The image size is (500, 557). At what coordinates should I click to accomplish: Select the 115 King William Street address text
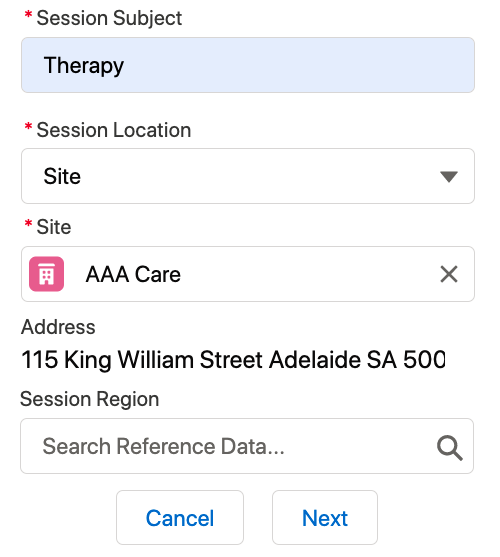(x=233, y=359)
